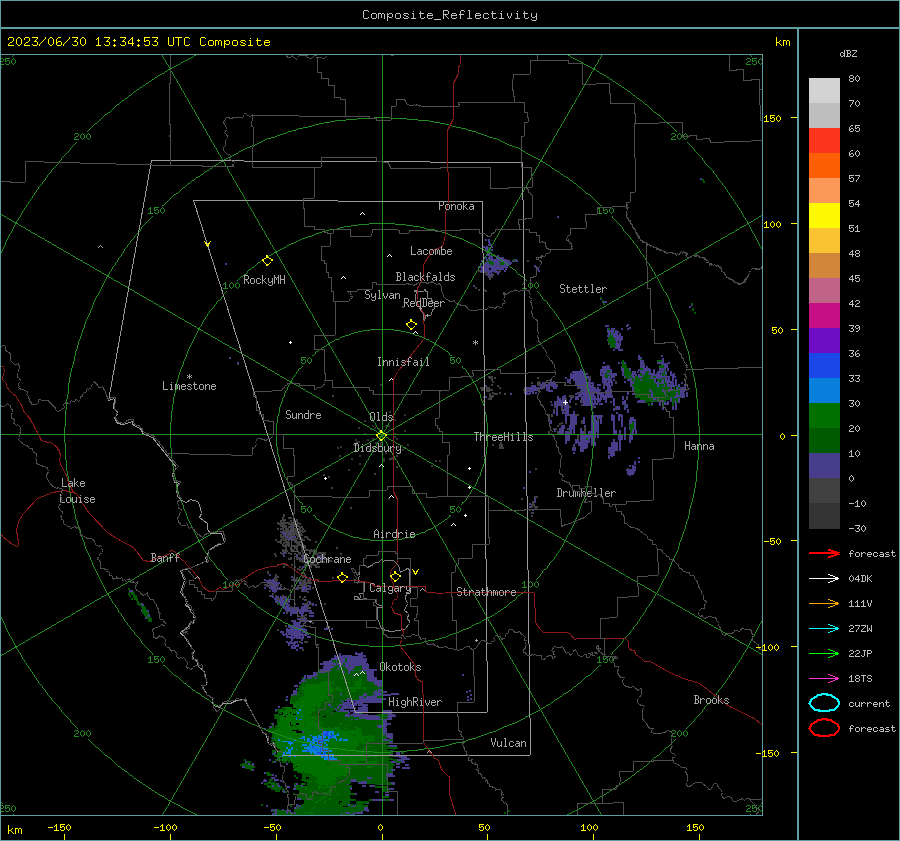
Task: Click the yellow diamond marker south of Cochrane
Action: pyautogui.click(x=342, y=578)
